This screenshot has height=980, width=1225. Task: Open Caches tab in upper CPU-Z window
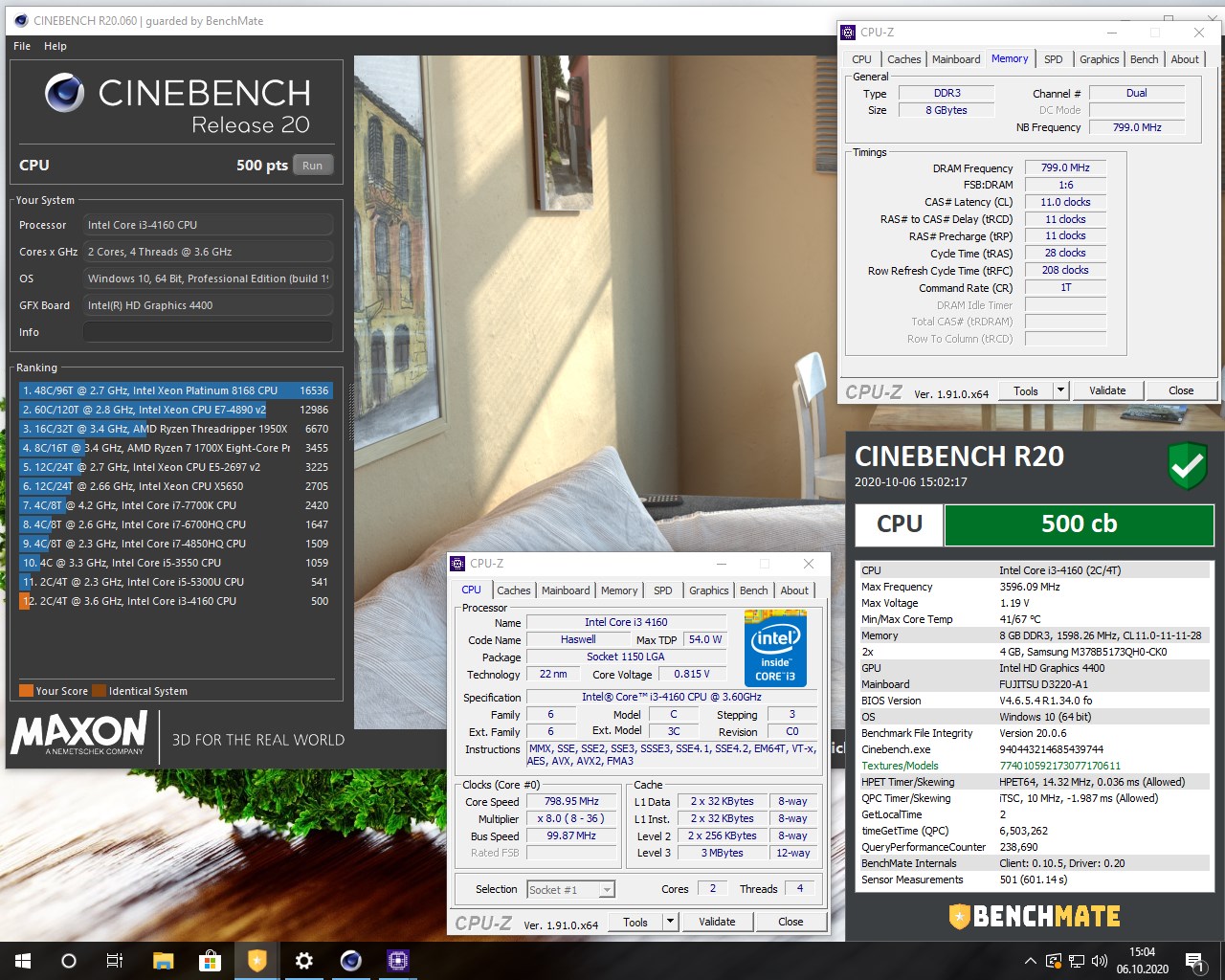pos(904,59)
